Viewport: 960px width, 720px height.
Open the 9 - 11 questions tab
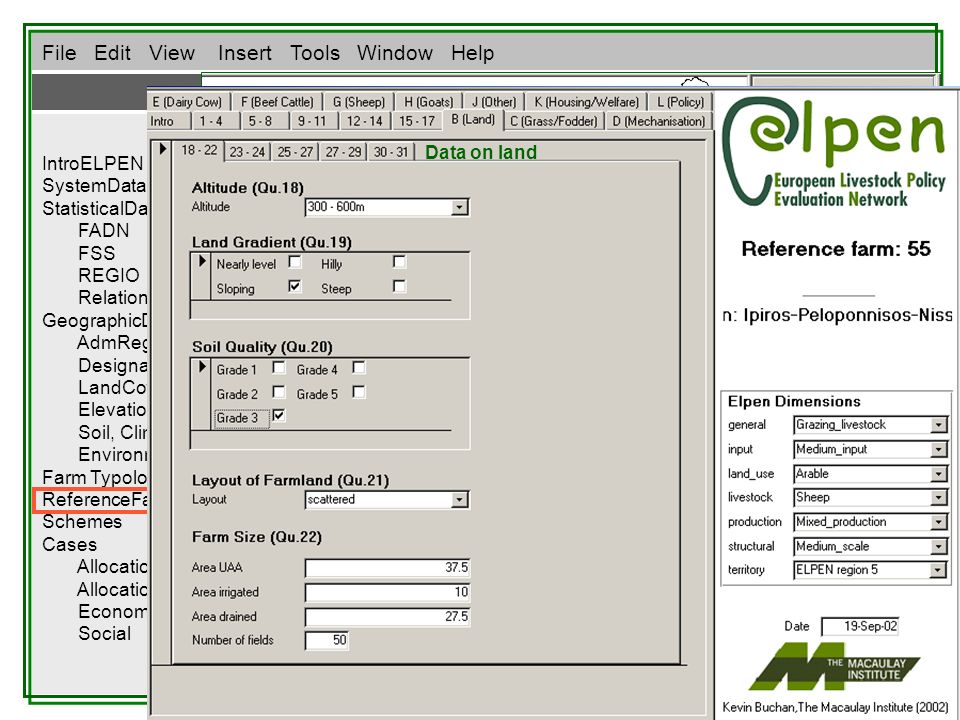coord(312,121)
